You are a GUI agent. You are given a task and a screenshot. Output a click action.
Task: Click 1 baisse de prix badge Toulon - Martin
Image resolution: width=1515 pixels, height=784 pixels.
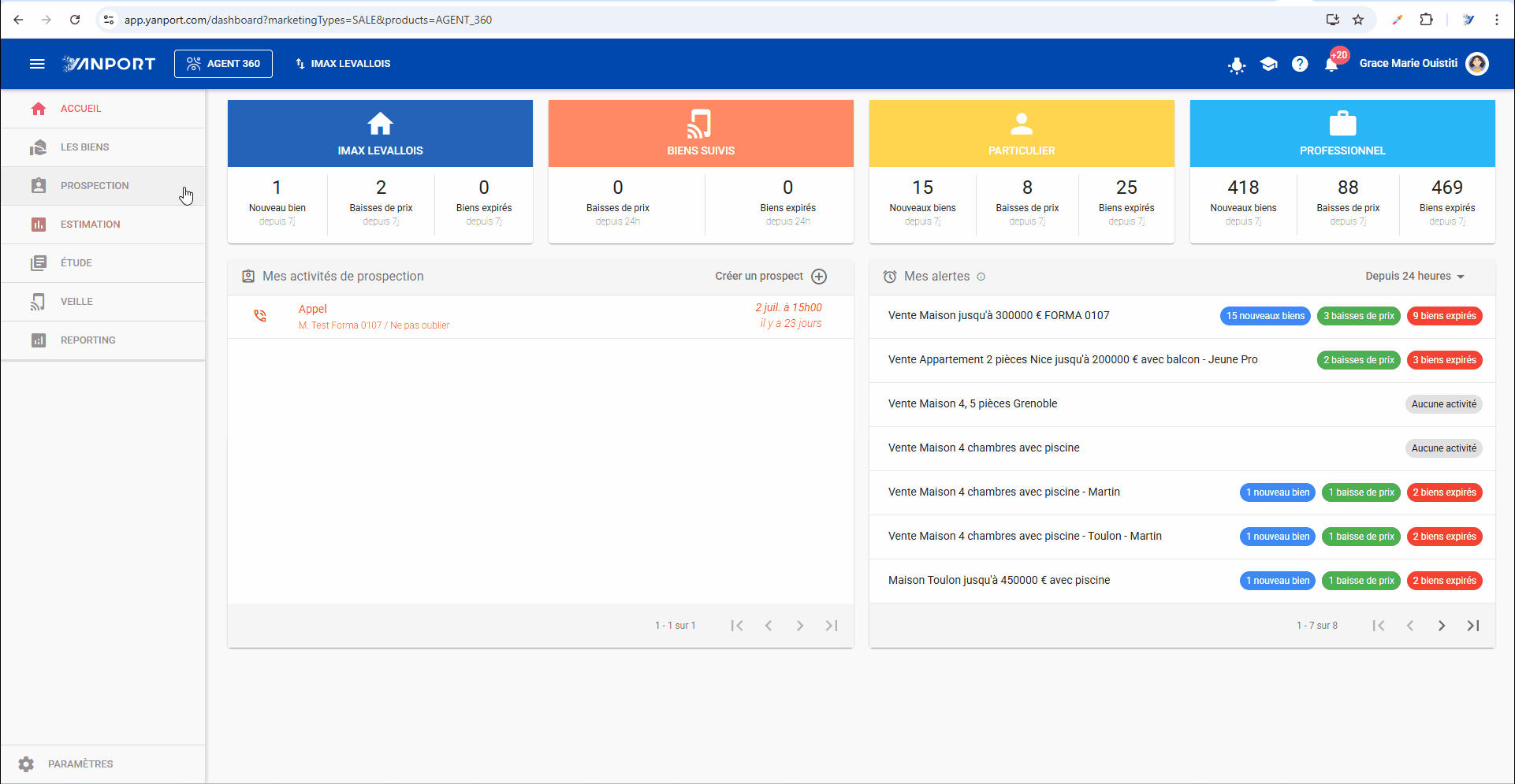1361,537
